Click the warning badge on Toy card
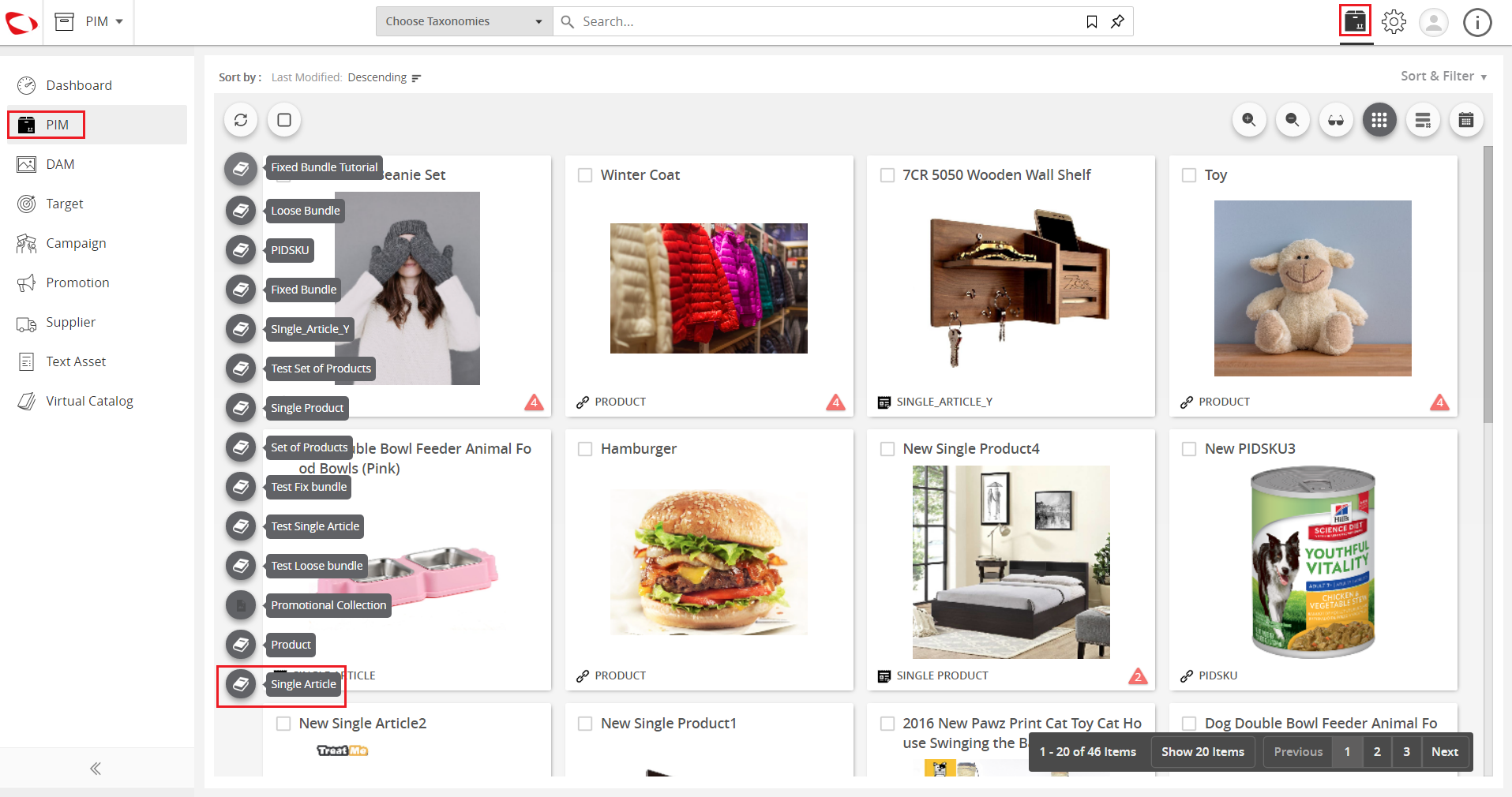1512x797 pixels. [1439, 402]
